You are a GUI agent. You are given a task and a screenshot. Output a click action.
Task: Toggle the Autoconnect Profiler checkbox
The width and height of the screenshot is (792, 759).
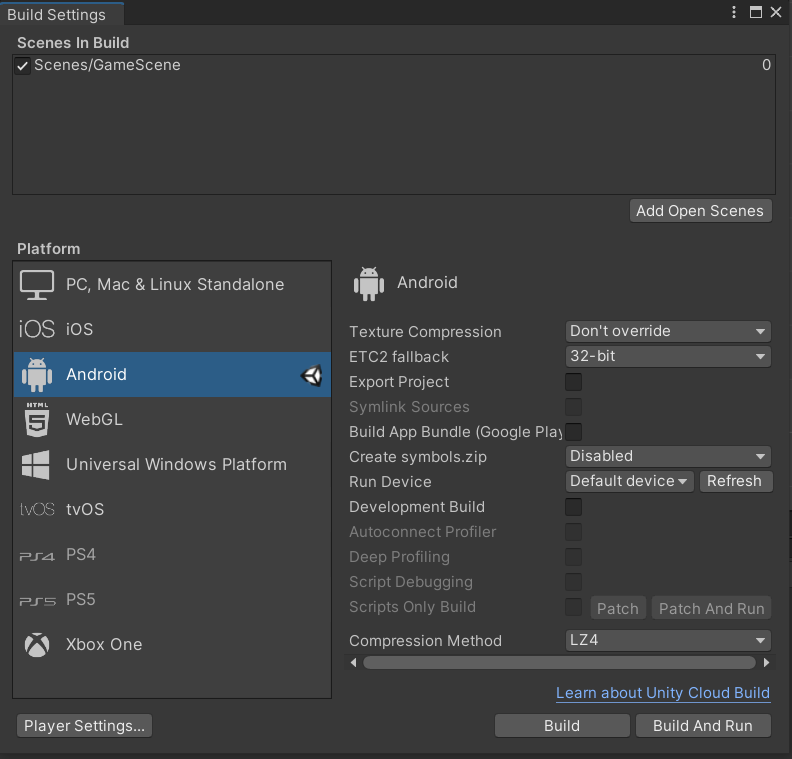573,532
